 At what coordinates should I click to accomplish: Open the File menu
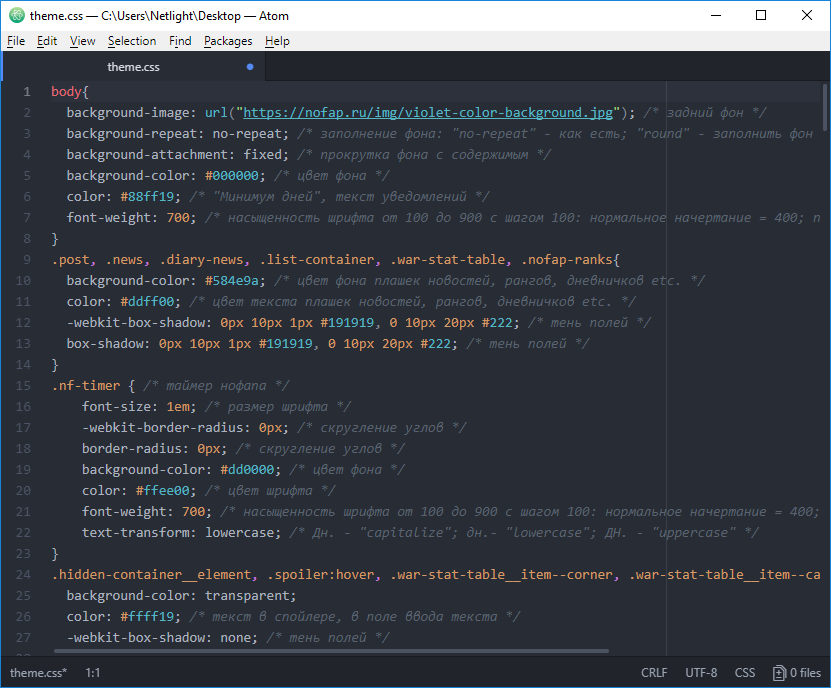pyautogui.click(x=15, y=41)
